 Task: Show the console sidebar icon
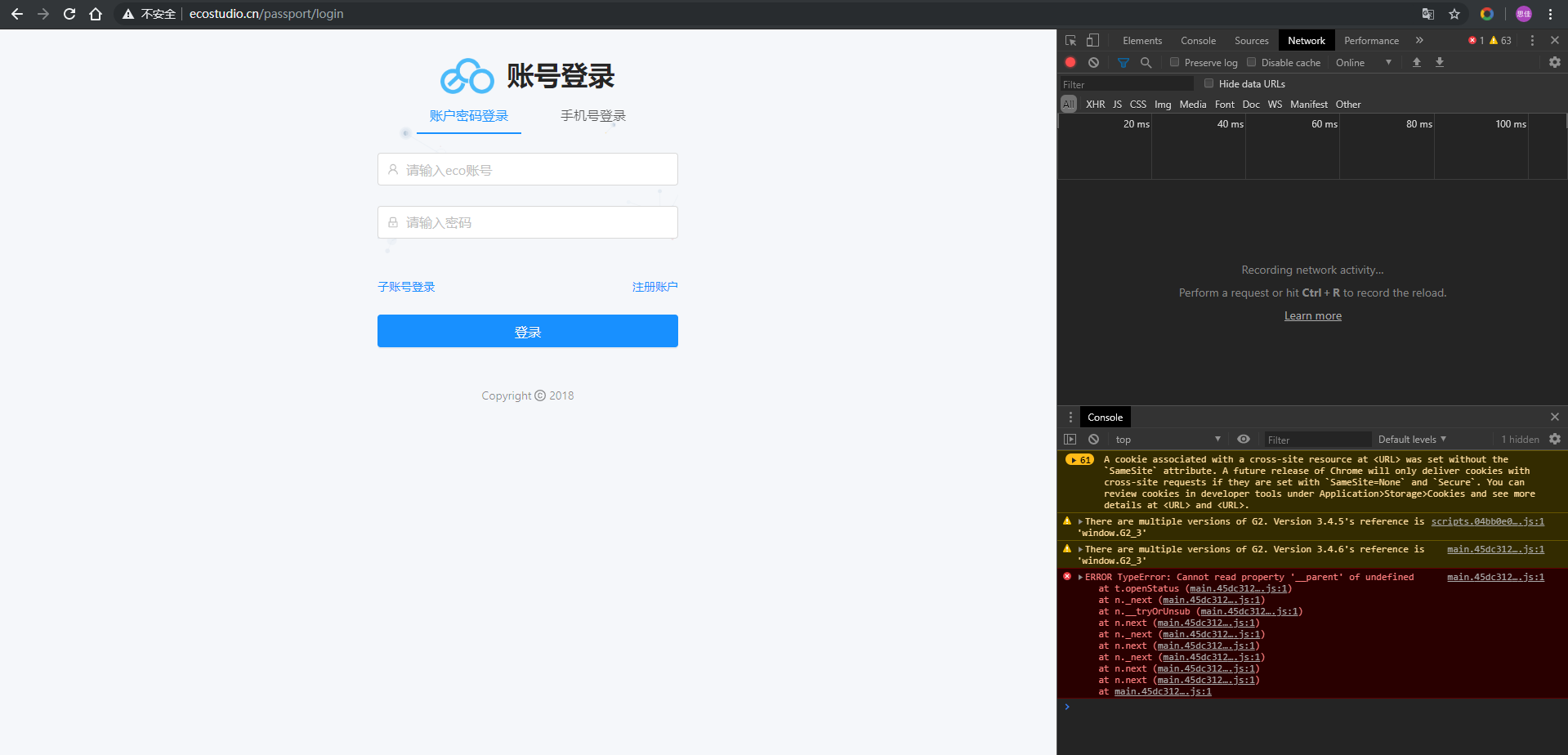click(x=1070, y=439)
